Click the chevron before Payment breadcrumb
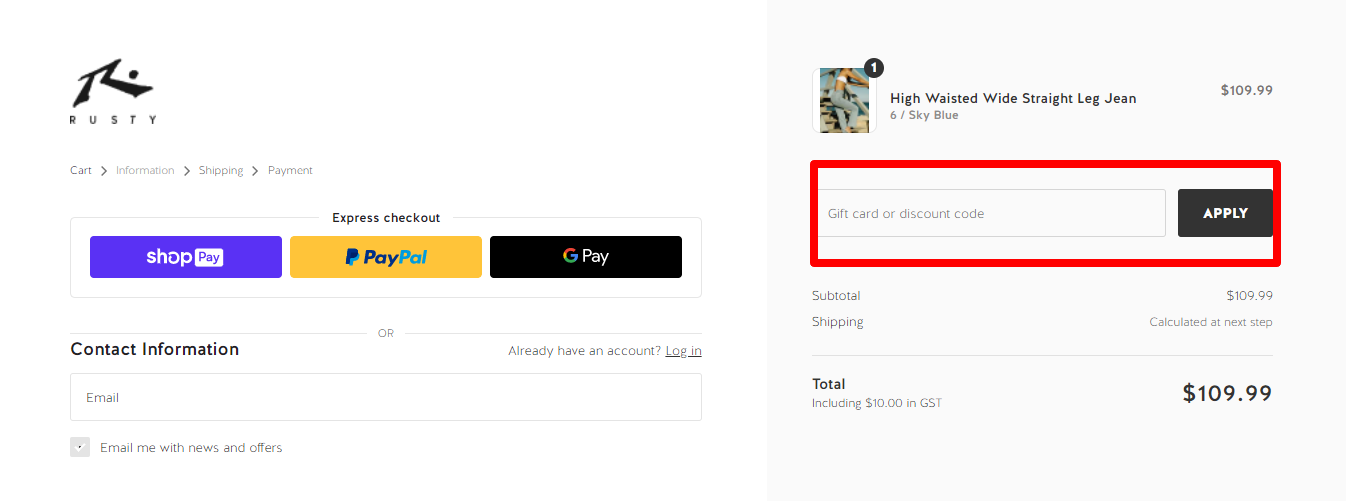This screenshot has height=501, width=1346. click(256, 171)
